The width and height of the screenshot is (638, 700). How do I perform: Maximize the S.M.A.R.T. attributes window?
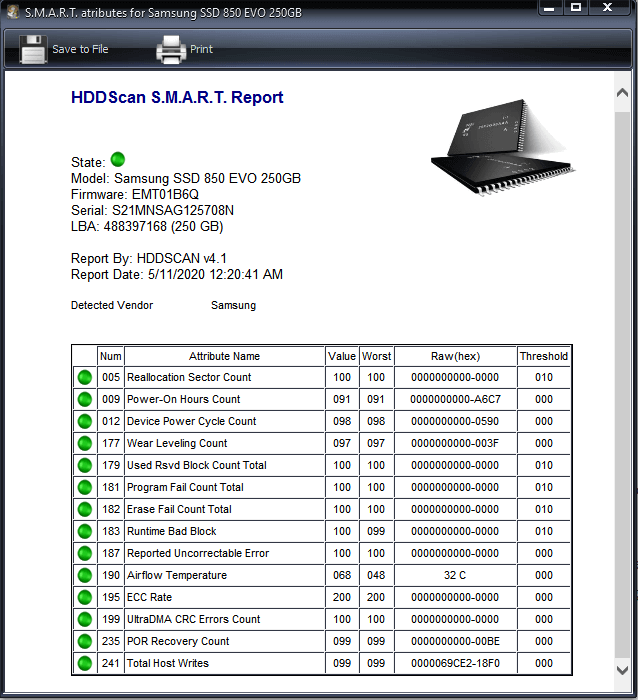click(576, 8)
